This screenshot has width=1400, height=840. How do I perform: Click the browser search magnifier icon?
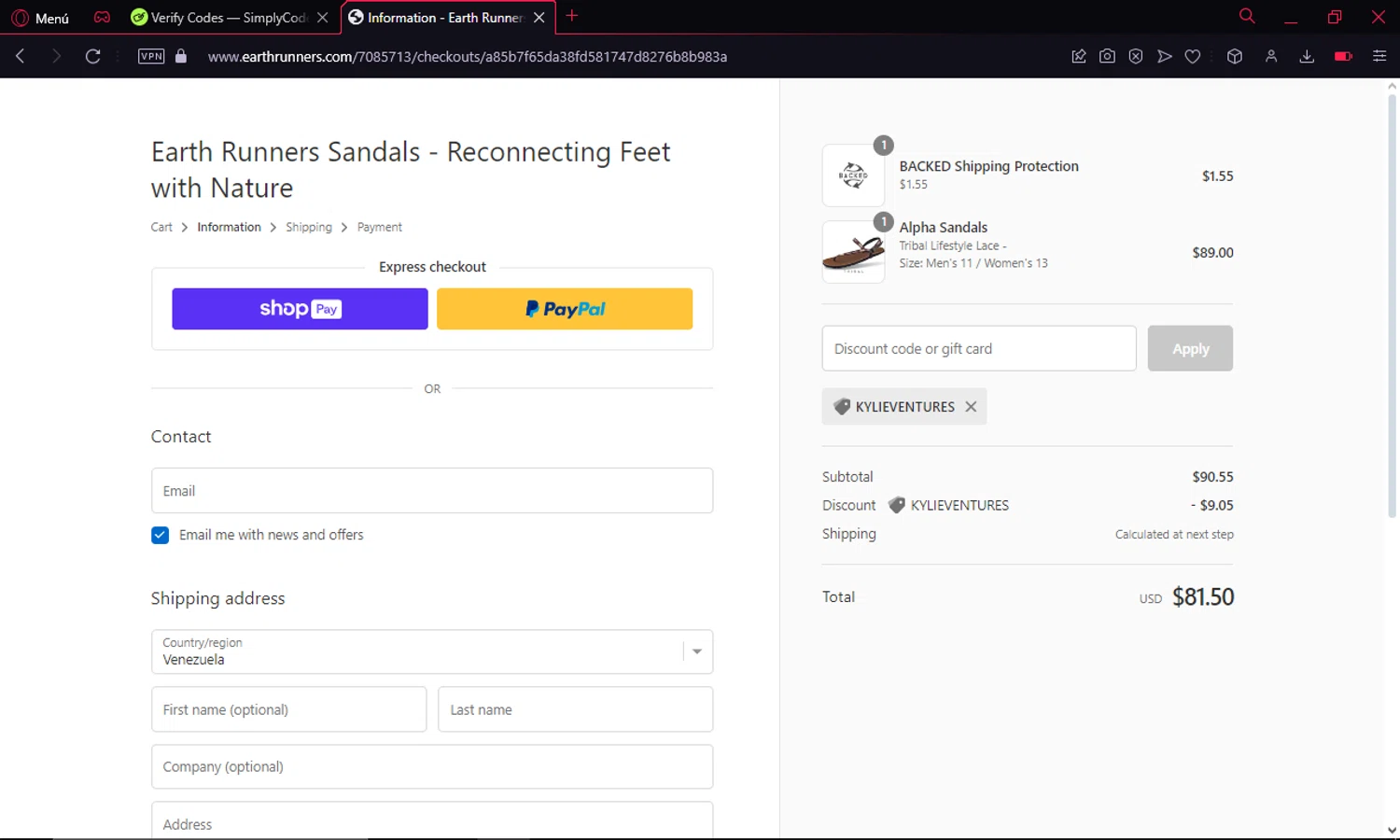tap(1247, 17)
